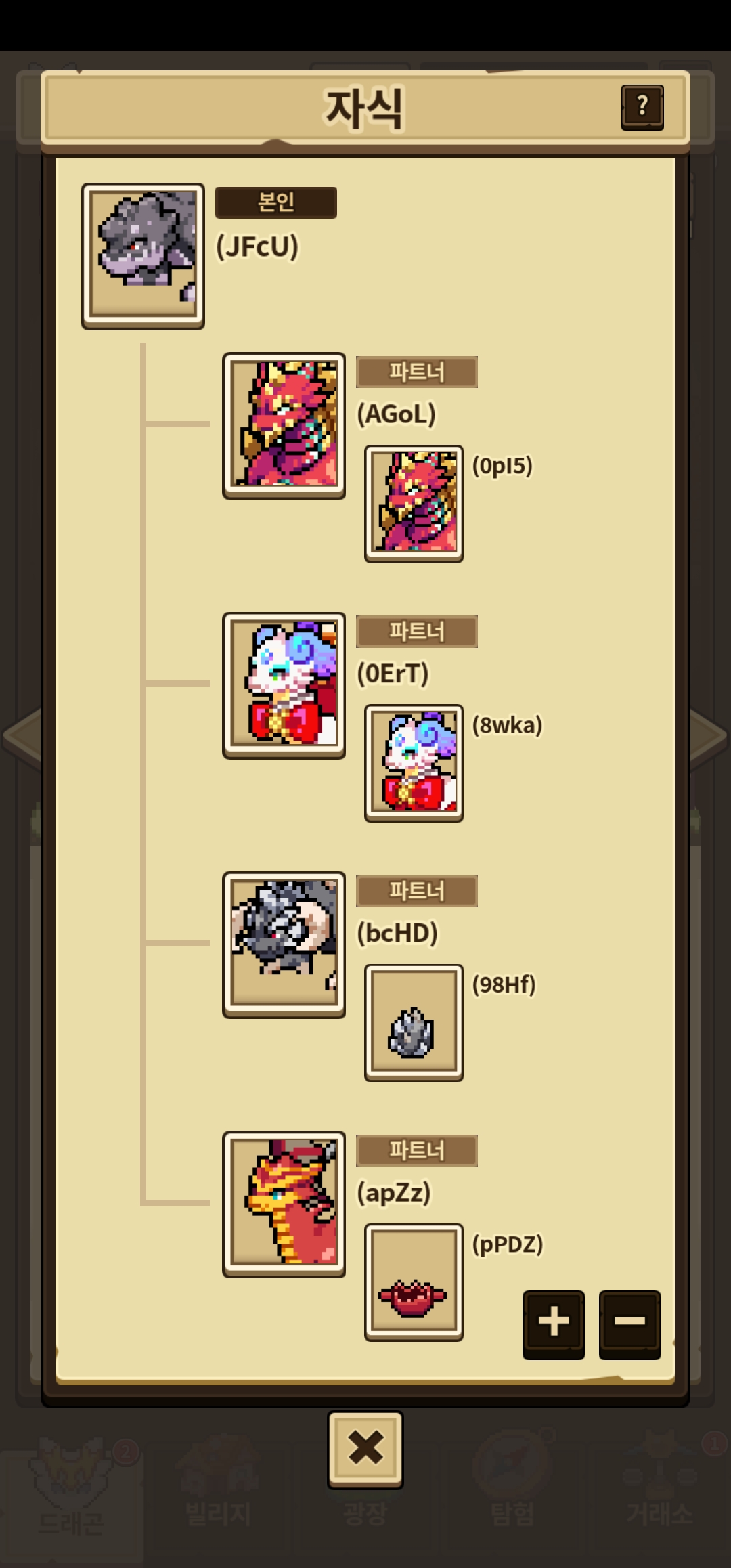Open child dragon portrait 0pI5
This screenshot has width=731, height=1568.
(x=414, y=504)
